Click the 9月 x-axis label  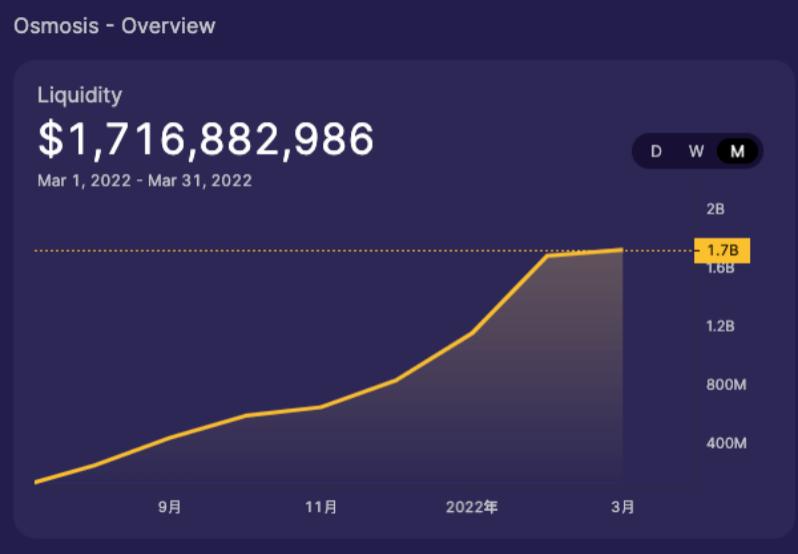[170, 507]
